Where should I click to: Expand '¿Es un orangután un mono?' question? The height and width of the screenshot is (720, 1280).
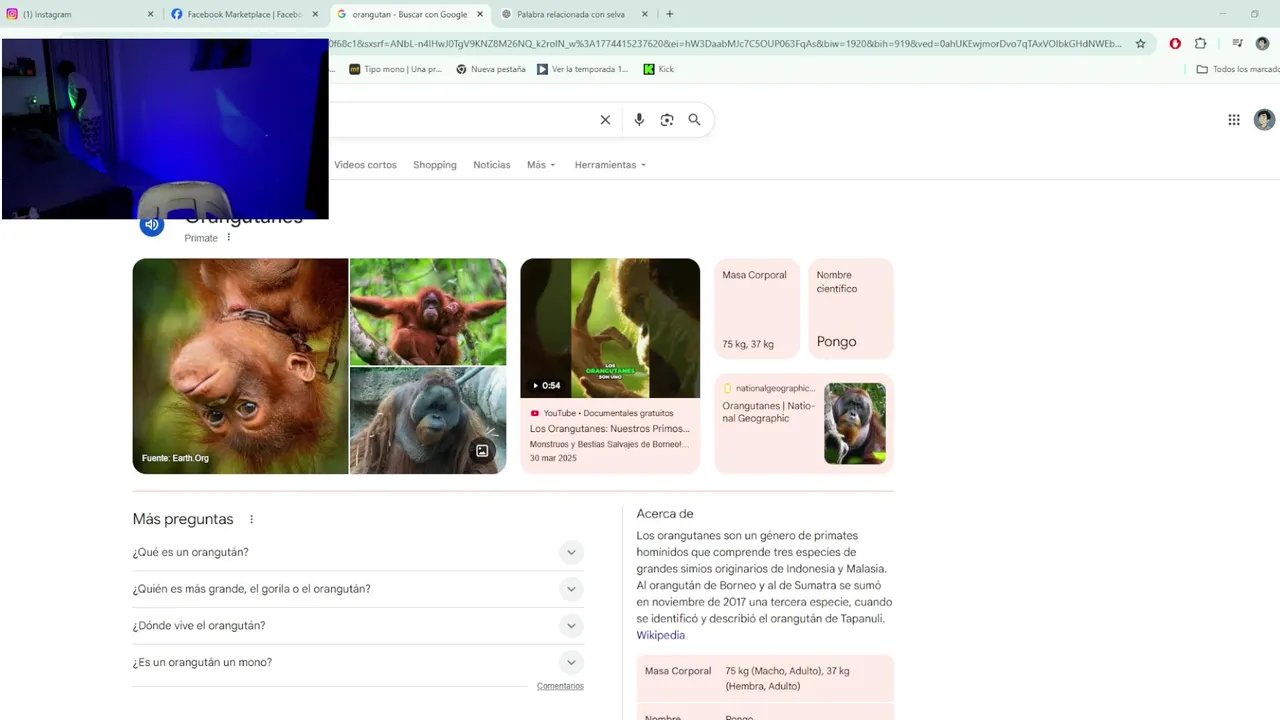coord(358,662)
